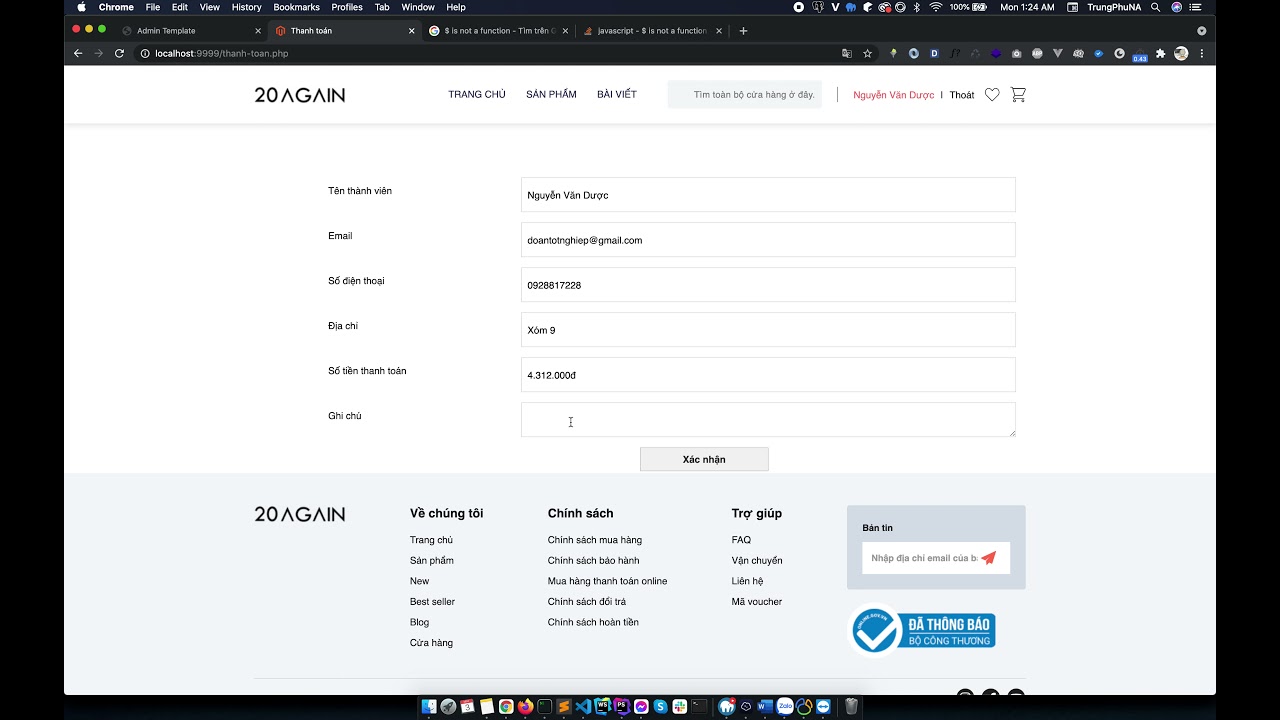The width and height of the screenshot is (1280, 720).
Task: Open the Chính sách hoàn tiền link
Action: pos(593,622)
